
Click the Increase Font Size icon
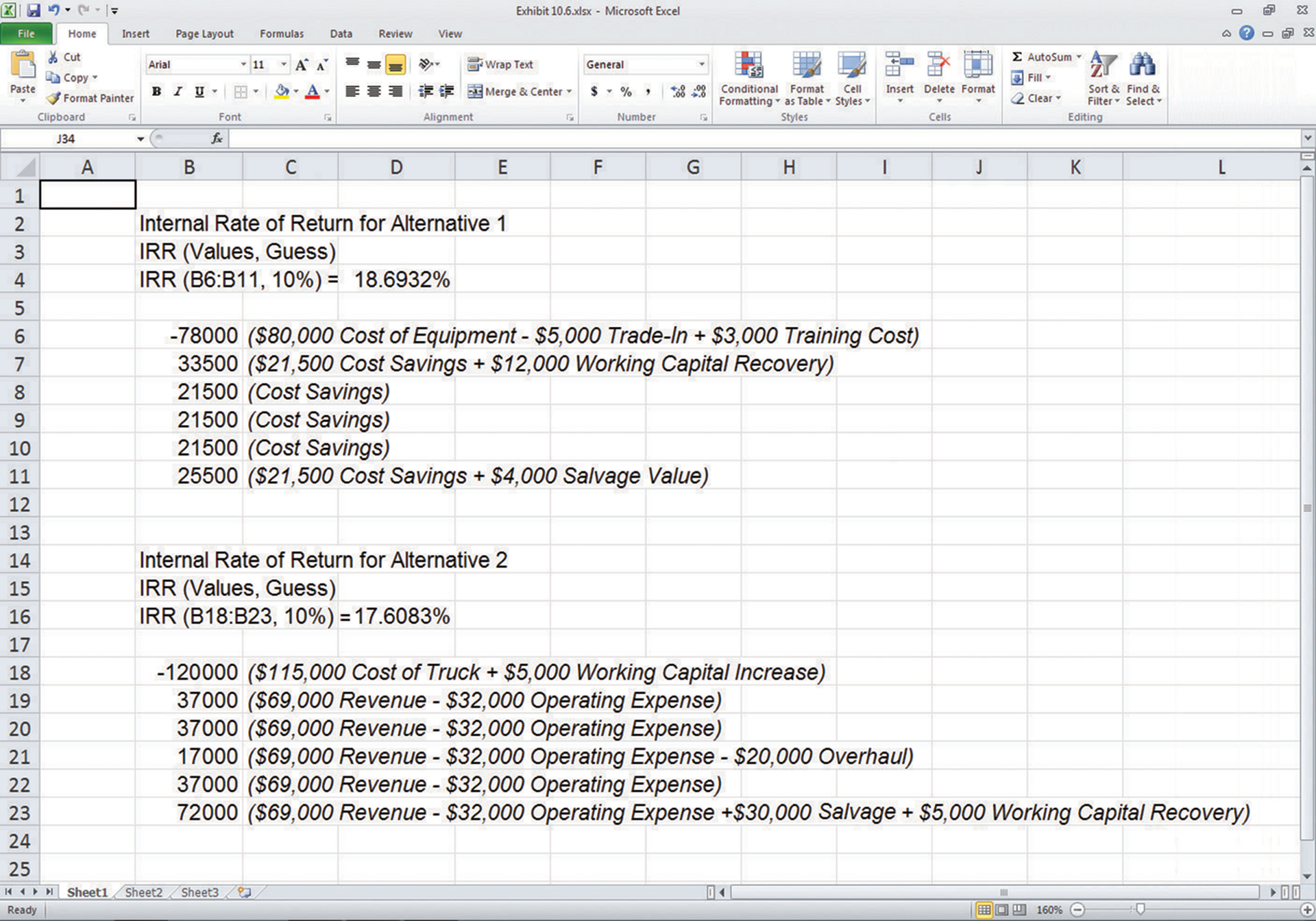click(x=301, y=65)
